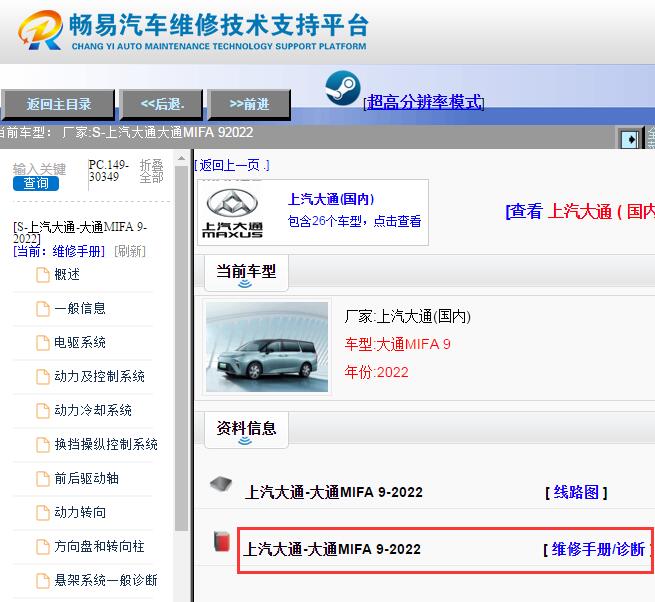Viewport: 655px width, 602px height.
Task: Click the red book icon beside 维修手册 row
Action: 222,541
